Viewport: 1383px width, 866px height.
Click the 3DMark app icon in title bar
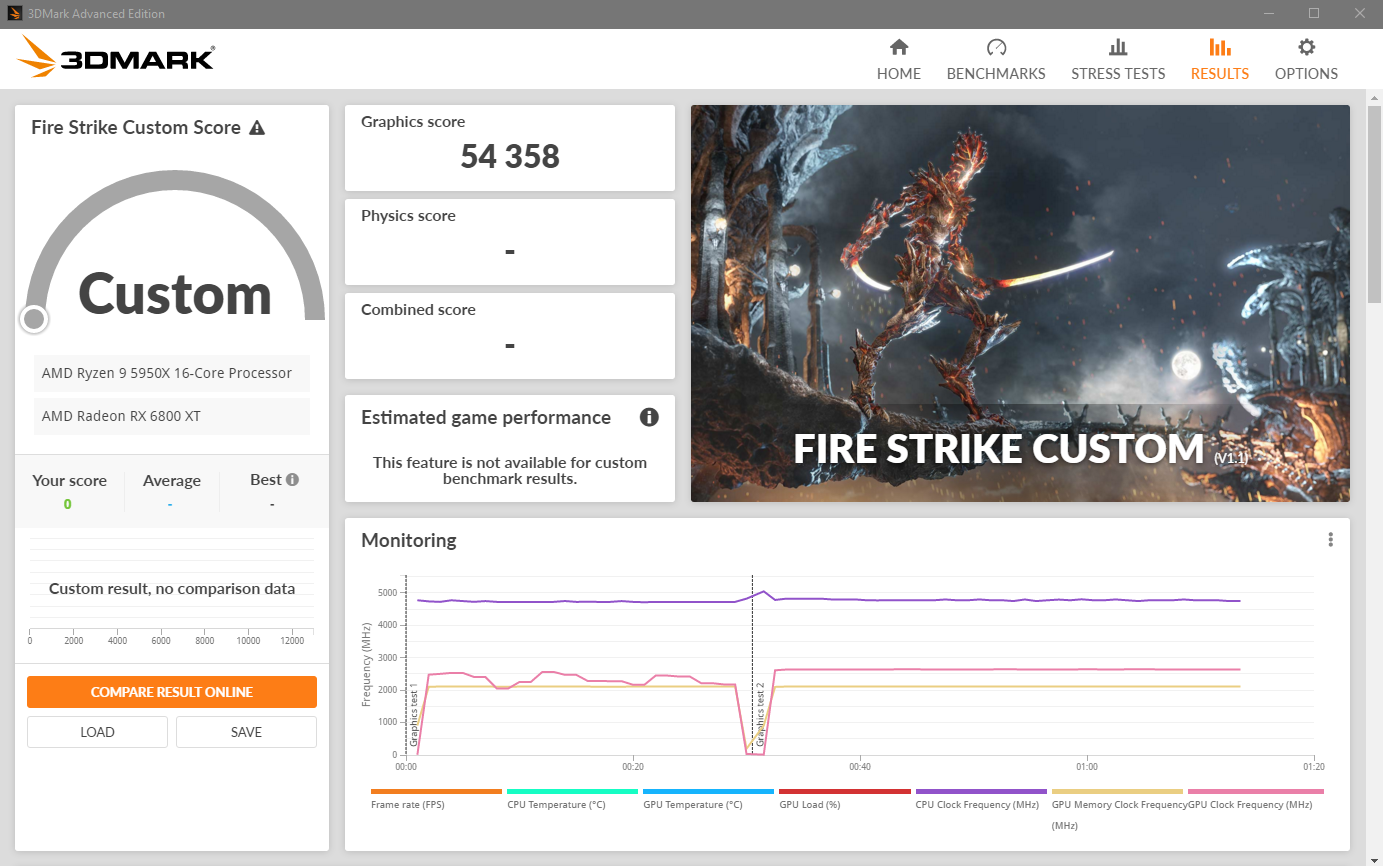pos(17,14)
